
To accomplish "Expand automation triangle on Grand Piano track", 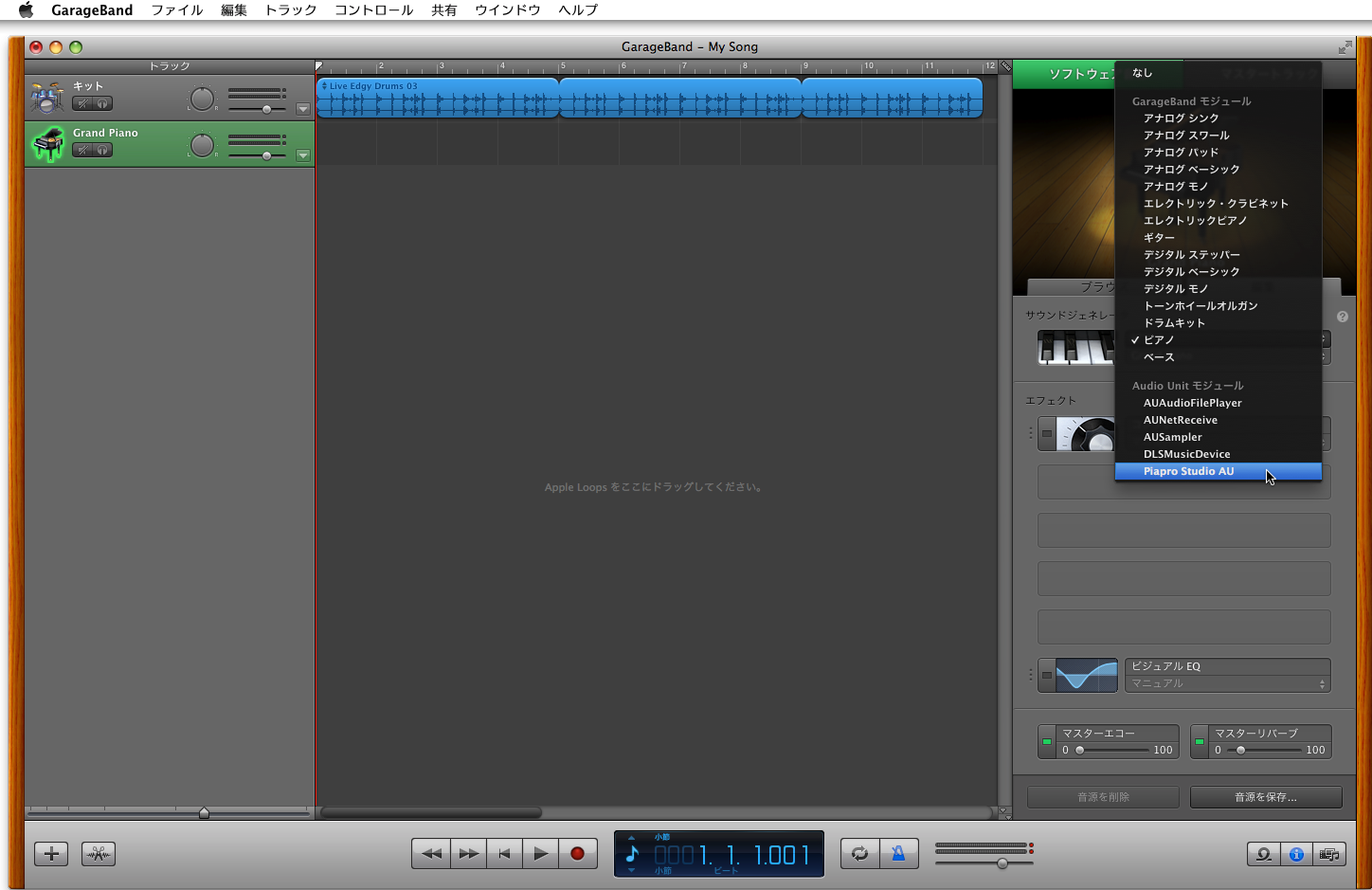I will (x=303, y=155).
